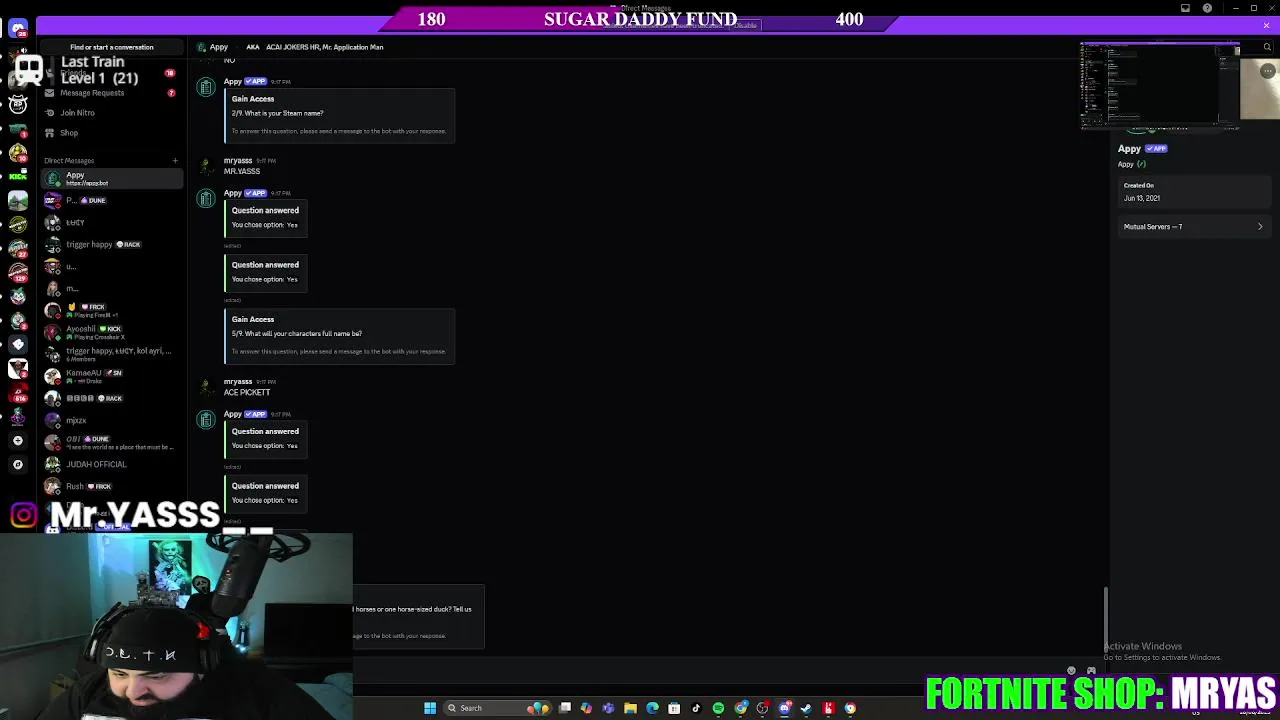This screenshot has height=720, width=1280.
Task: Click Find or start a conversation box
Action: 112,47
